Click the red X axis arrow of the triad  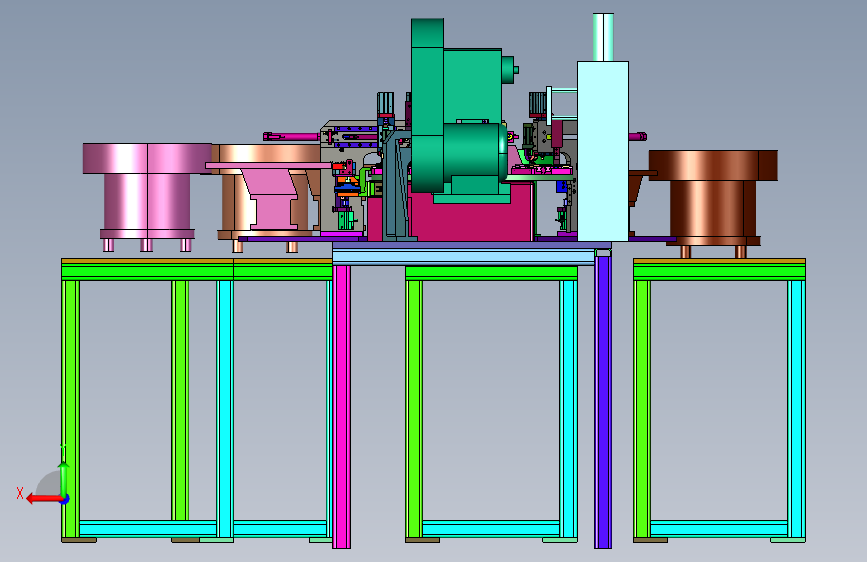click(x=43, y=499)
